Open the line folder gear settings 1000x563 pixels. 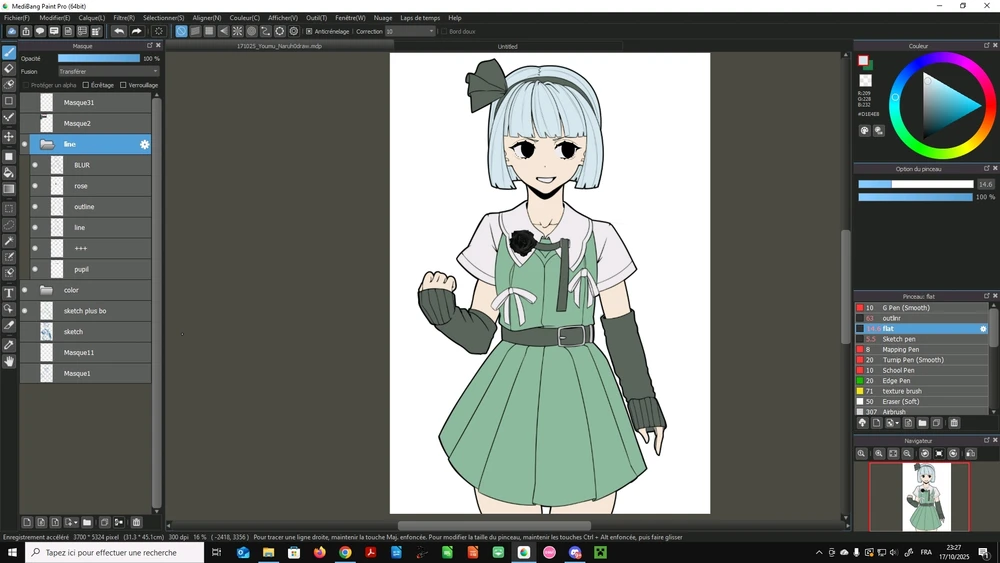[145, 144]
